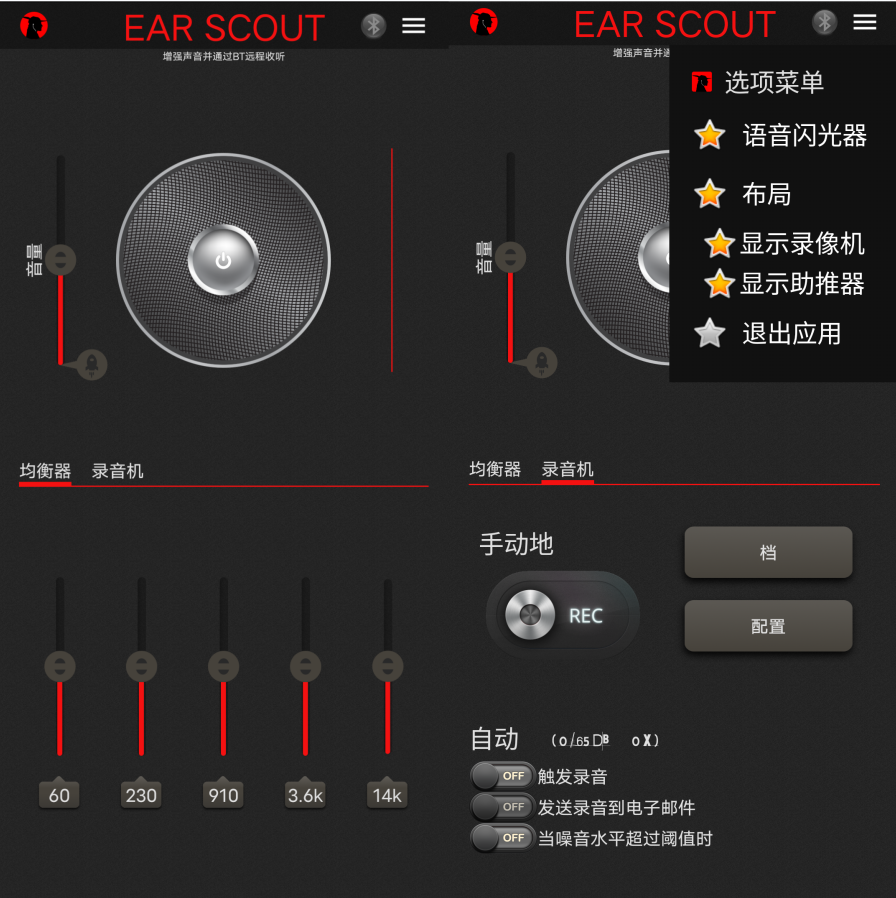Image resolution: width=896 pixels, height=898 pixels.
Task: Click star icon beside 布局
Action: pos(710,194)
